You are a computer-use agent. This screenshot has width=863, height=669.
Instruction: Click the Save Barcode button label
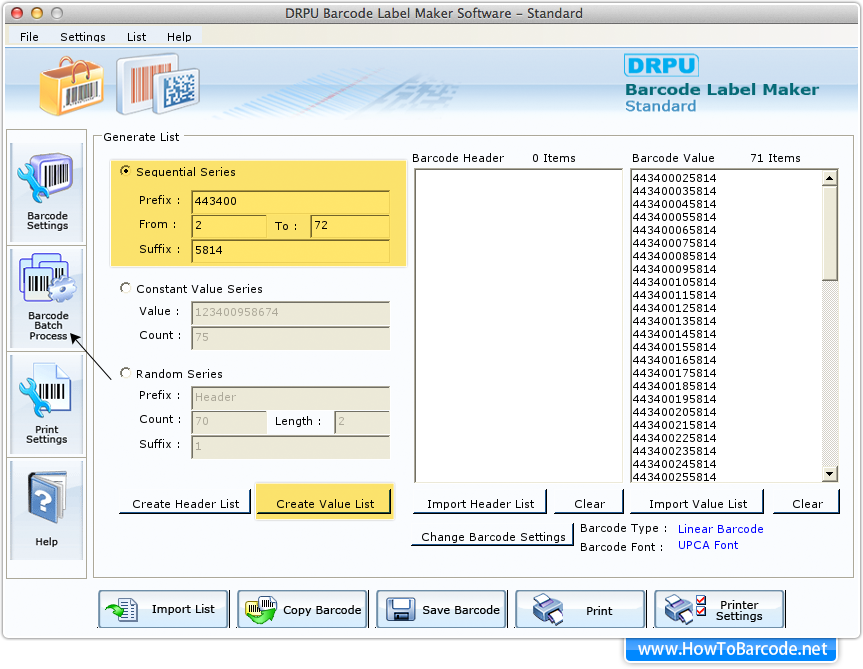click(x=461, y=610)
